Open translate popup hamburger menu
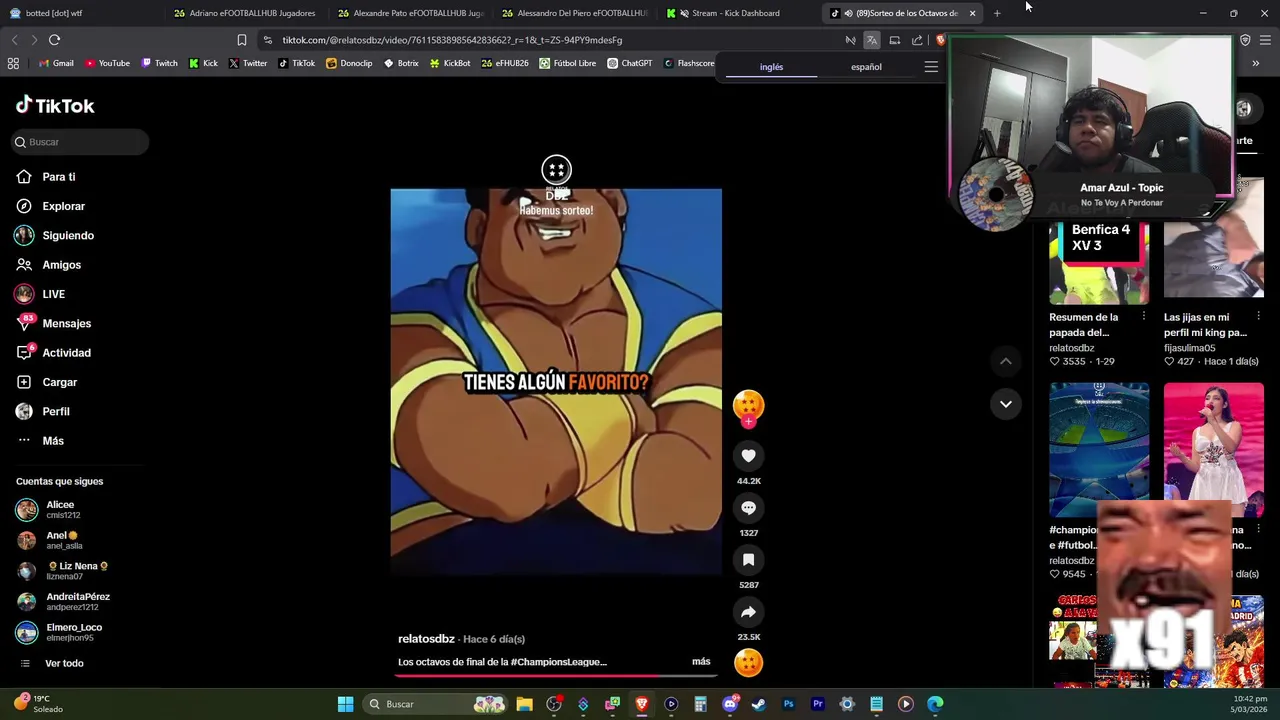This screenshot has width=1280, height=720. click(x=931, y=67)
